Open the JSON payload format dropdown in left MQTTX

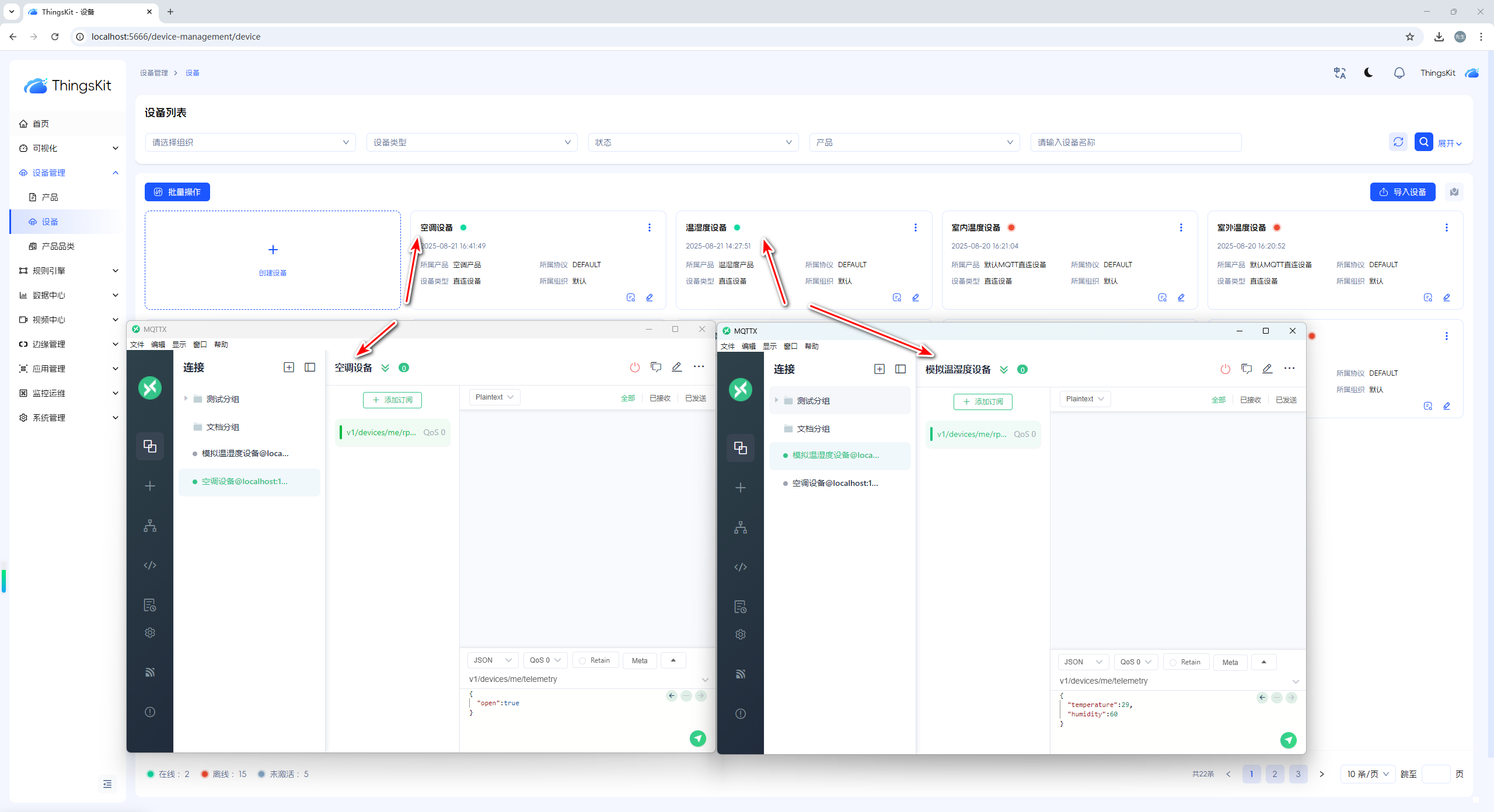coord(492,660)
